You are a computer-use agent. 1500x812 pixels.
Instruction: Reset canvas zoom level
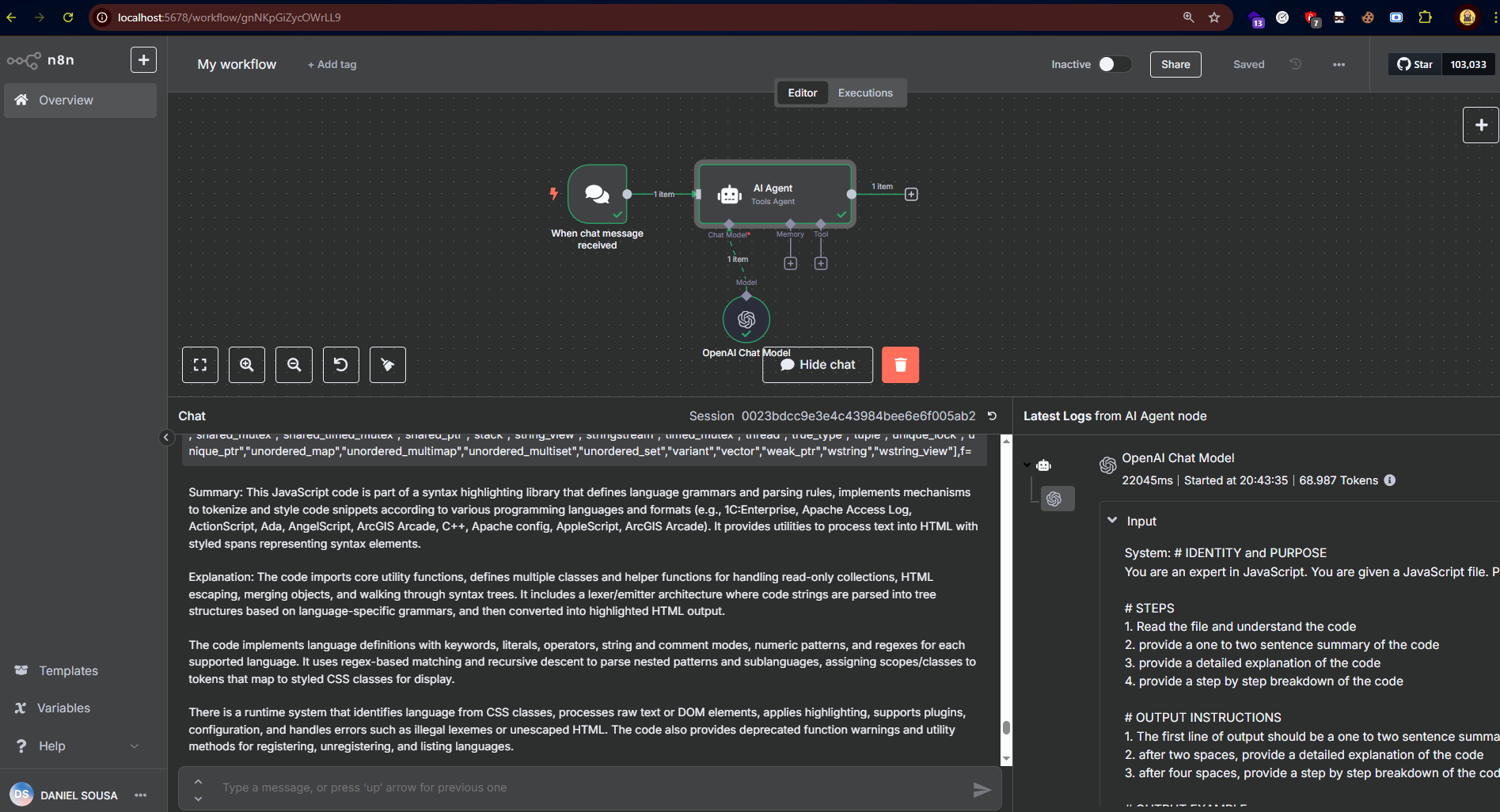pyautogui.click(x=340, y=365)
